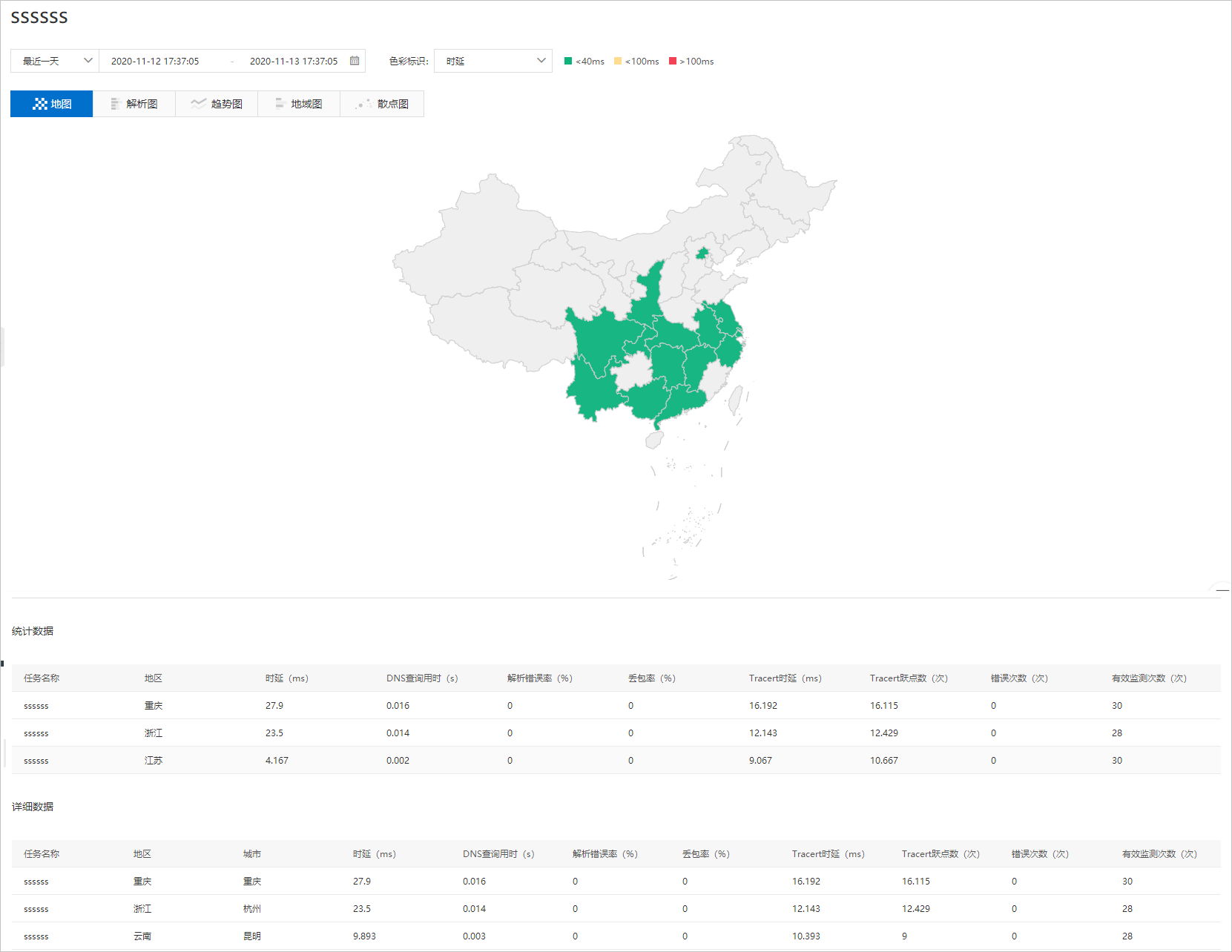This screenshot has width=1232, height=952.
Task: Click the 城市 column header in detail table
Action: [252, 854]
